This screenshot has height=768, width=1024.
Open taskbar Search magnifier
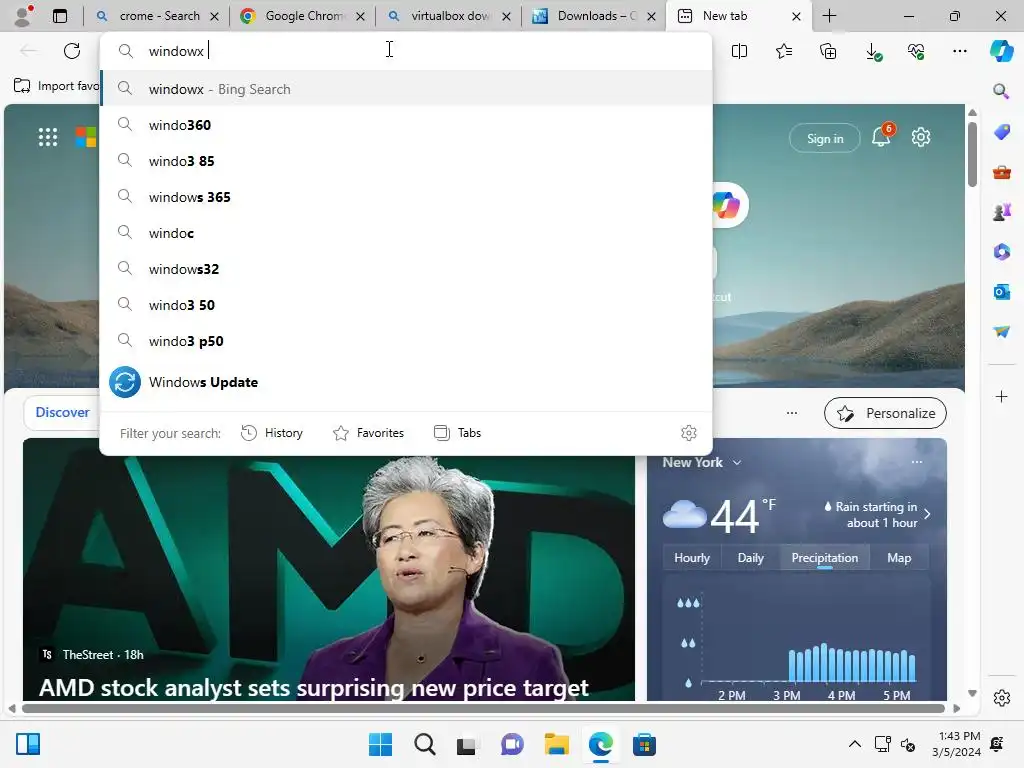[x=424, y=744]
